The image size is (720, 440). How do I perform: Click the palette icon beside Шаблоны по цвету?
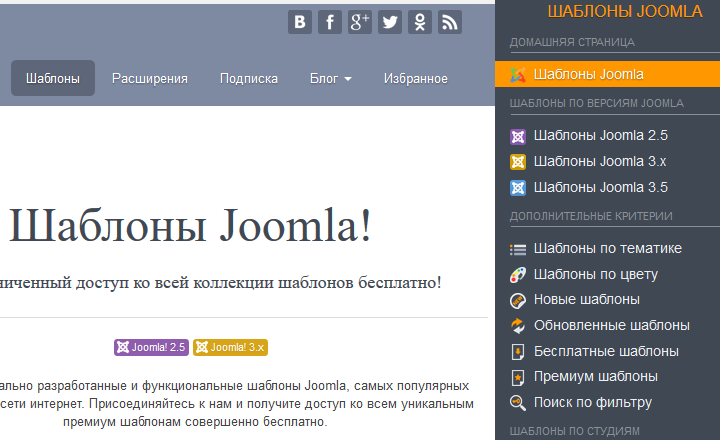click(518, 275)
